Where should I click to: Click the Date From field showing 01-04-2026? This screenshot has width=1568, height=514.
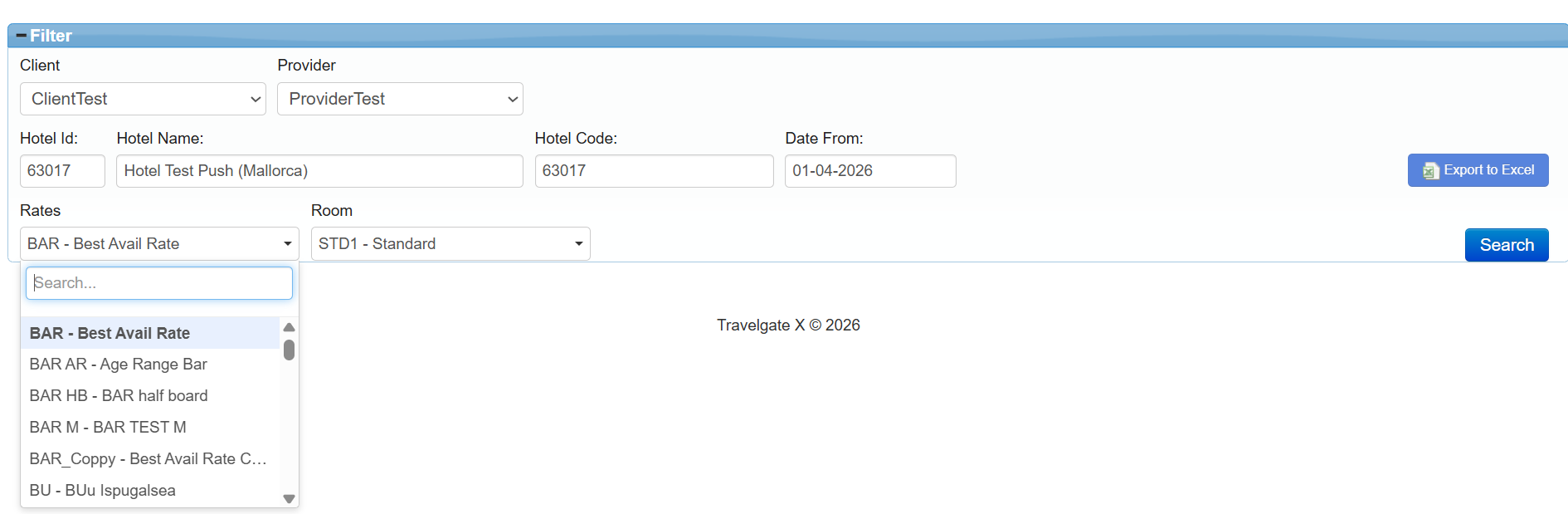coord(869,170)
